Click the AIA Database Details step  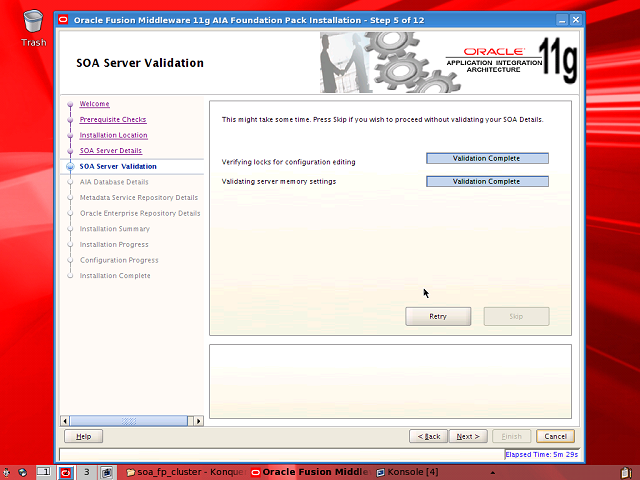(x=114, y=182)
